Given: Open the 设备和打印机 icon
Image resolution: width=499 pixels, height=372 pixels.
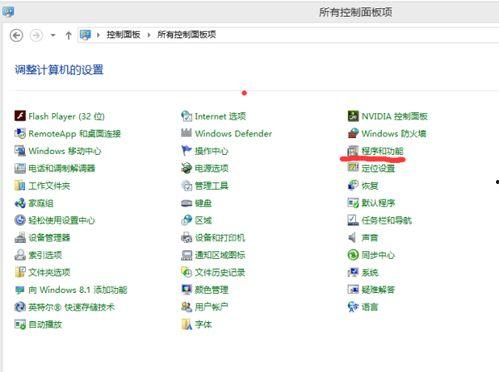Looking at the screenshot, I should tap(186, 237).
